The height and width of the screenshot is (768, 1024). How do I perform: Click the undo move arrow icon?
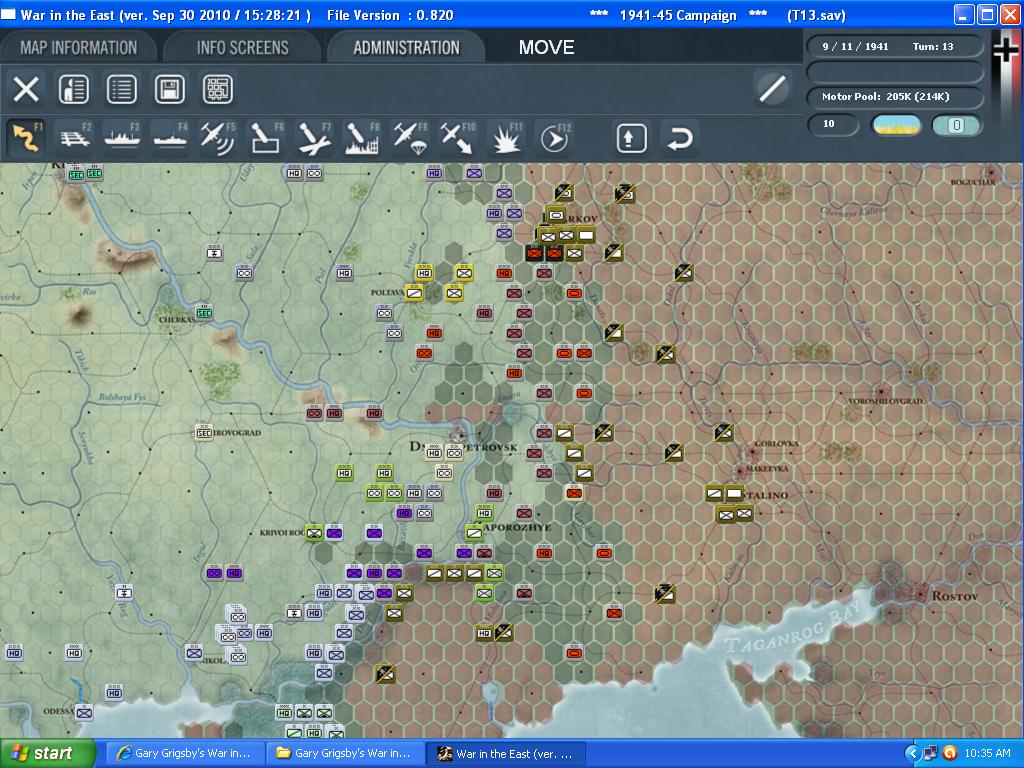[679, 138]
